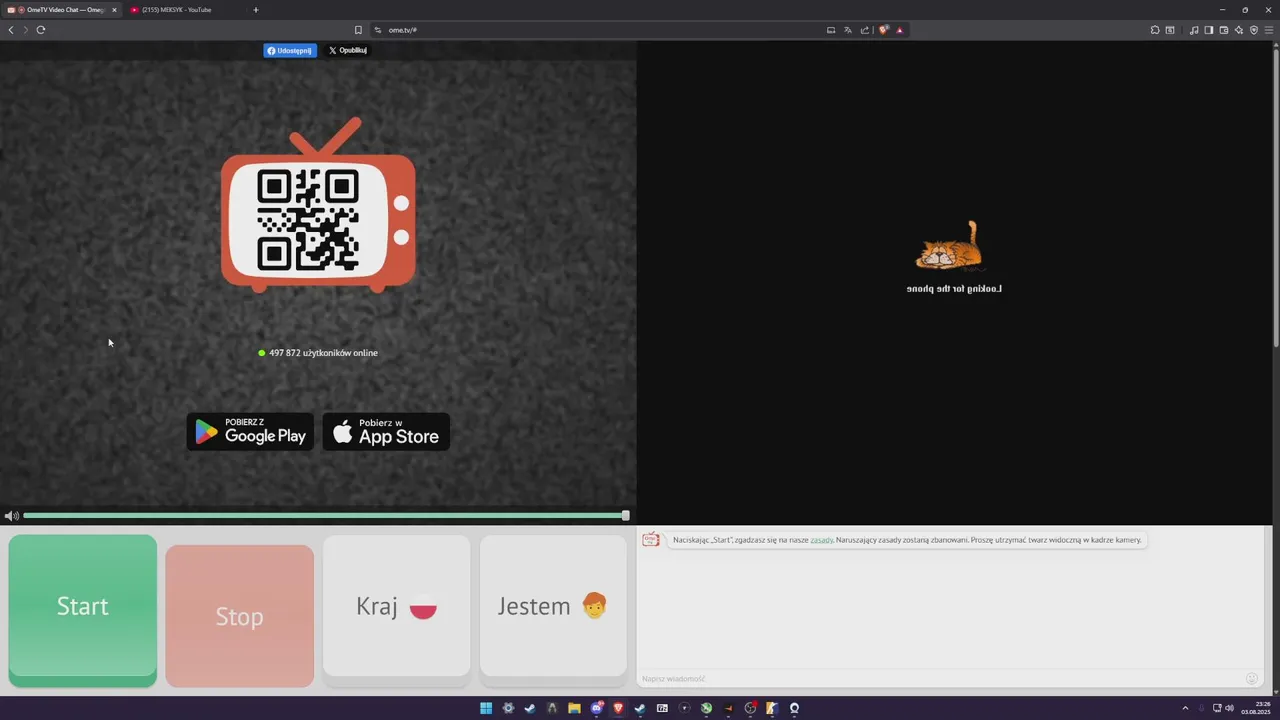Open Discord from the taskbar
The height and width of the screenshot is (720, 1280).
click(x=597, y=708)
